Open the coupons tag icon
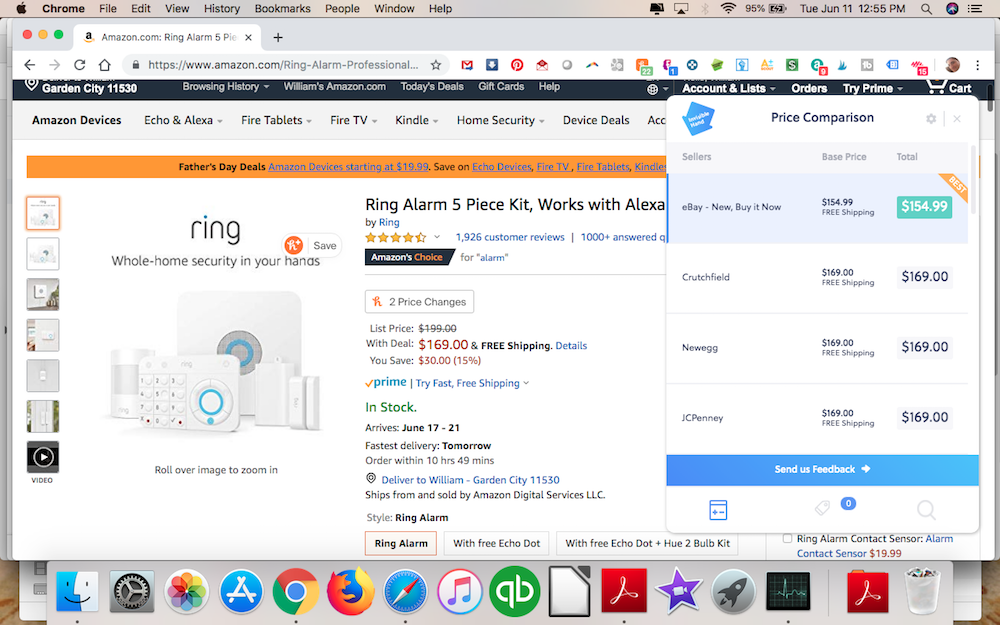 point(822,508)
